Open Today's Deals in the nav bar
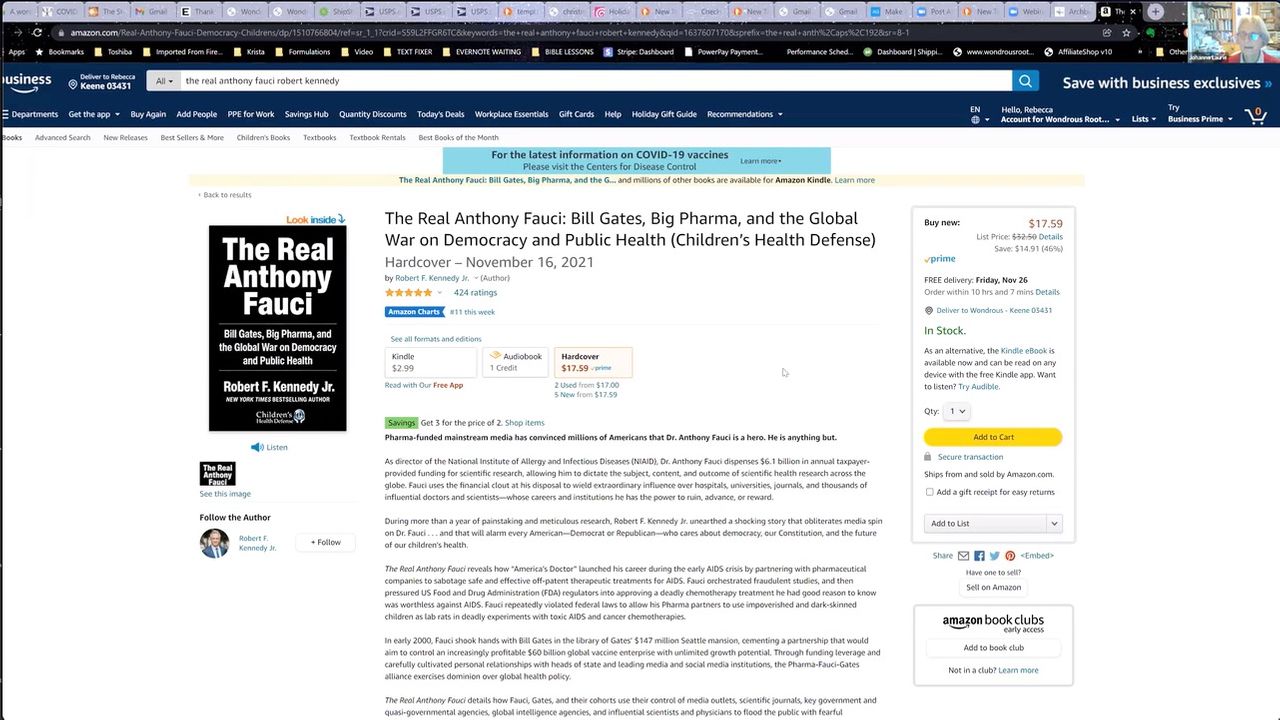Screen dimensions: 1280x720 [x=440, y=114]
